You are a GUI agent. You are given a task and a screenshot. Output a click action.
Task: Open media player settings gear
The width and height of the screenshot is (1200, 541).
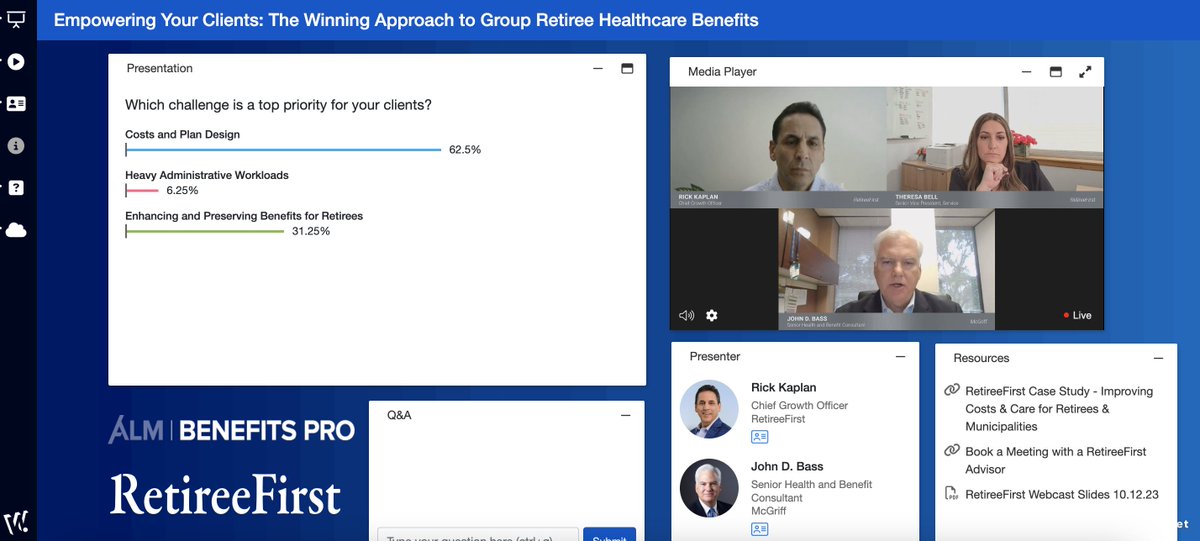(x=712, y=315)
